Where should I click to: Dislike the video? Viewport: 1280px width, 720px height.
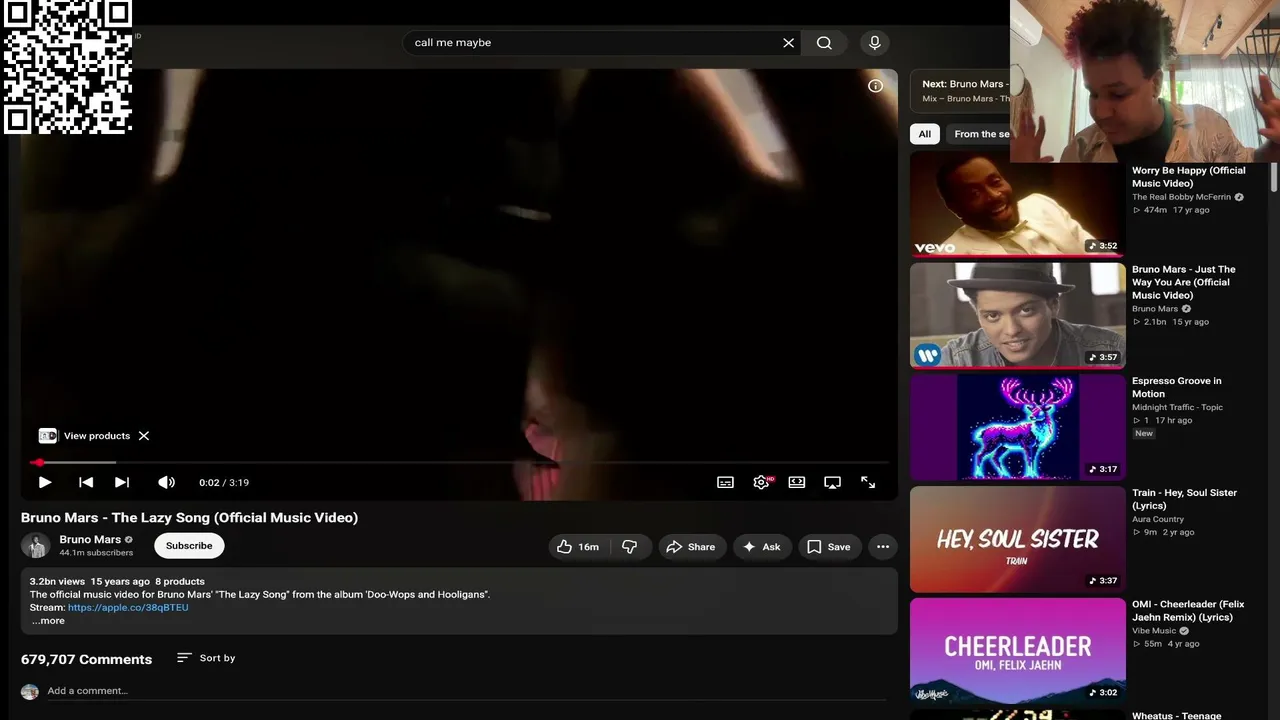(x=630, y=547)
